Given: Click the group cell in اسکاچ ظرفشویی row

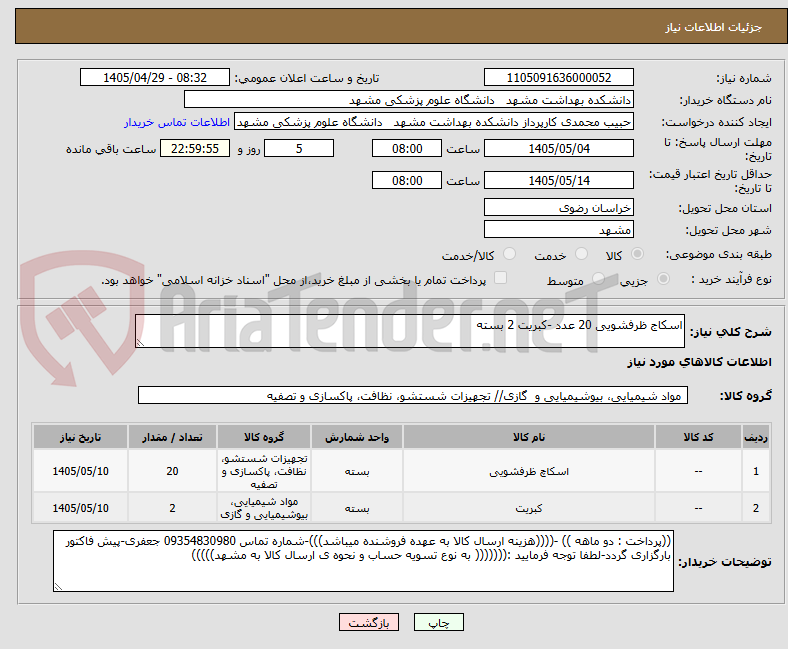Looking at the screenshot, I should pos(264,471).
